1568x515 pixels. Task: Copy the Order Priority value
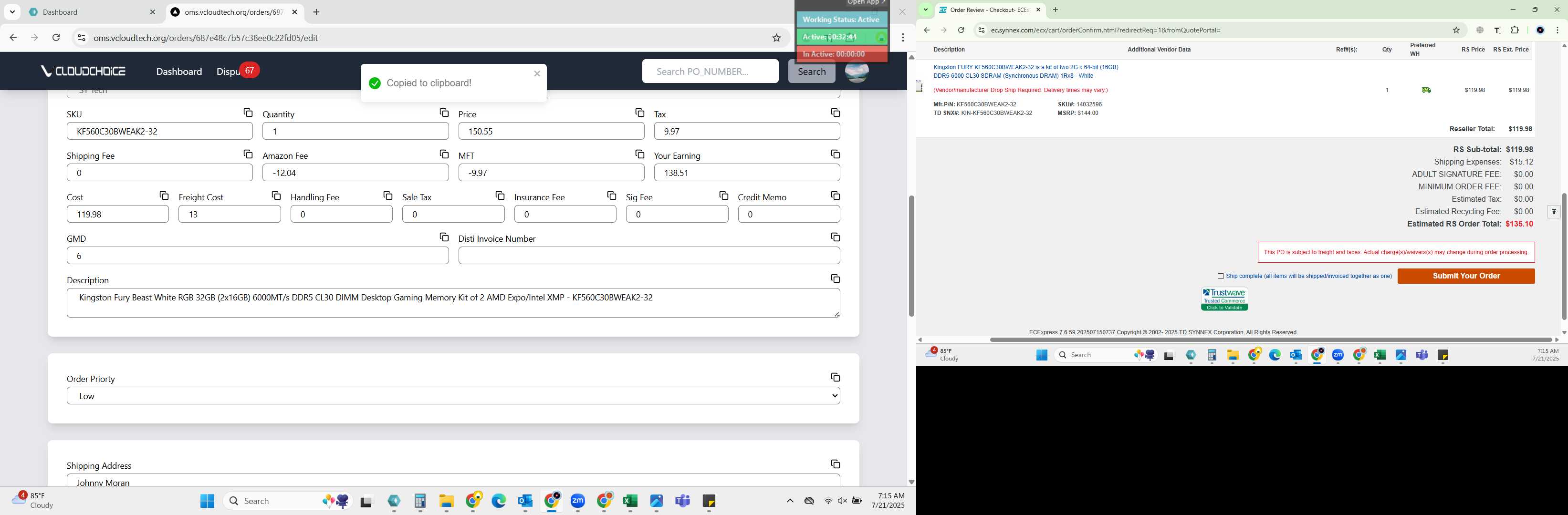coord(835,378)
